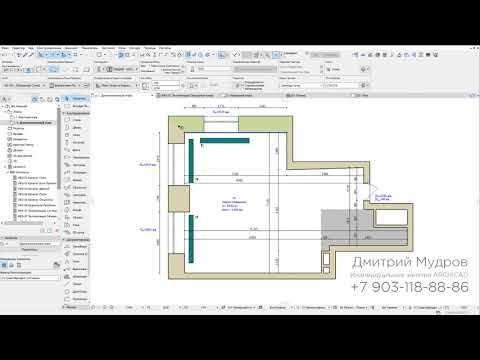Select the Line (Линия) tool

pyautogui.click(x=76, y=284)
